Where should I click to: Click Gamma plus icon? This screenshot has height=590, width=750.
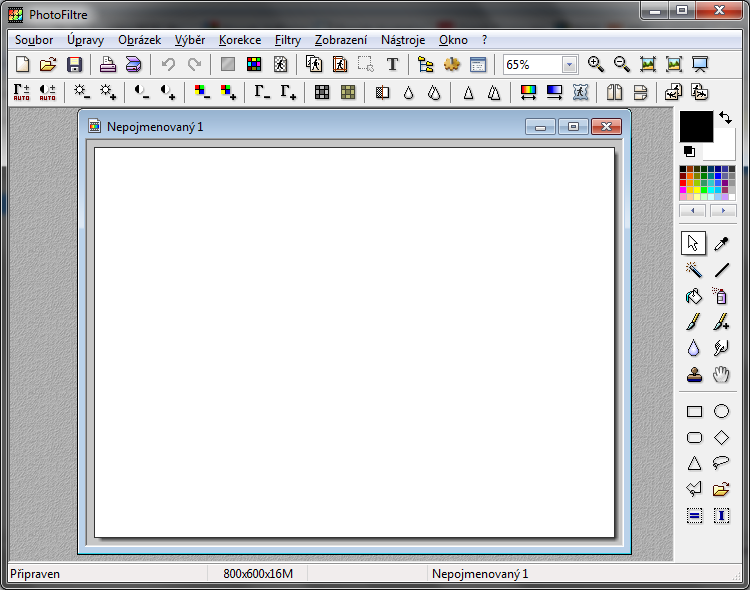click(288, 92)
